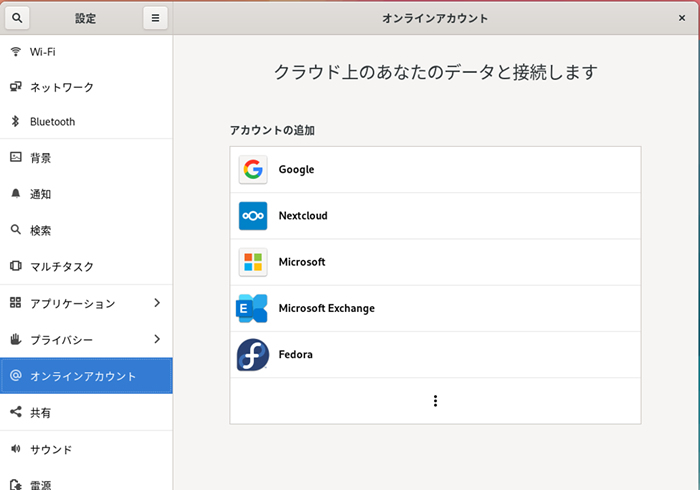Click the Nextcloud logo icon
This screenshot has width=700, height=490.
point(253,216)
